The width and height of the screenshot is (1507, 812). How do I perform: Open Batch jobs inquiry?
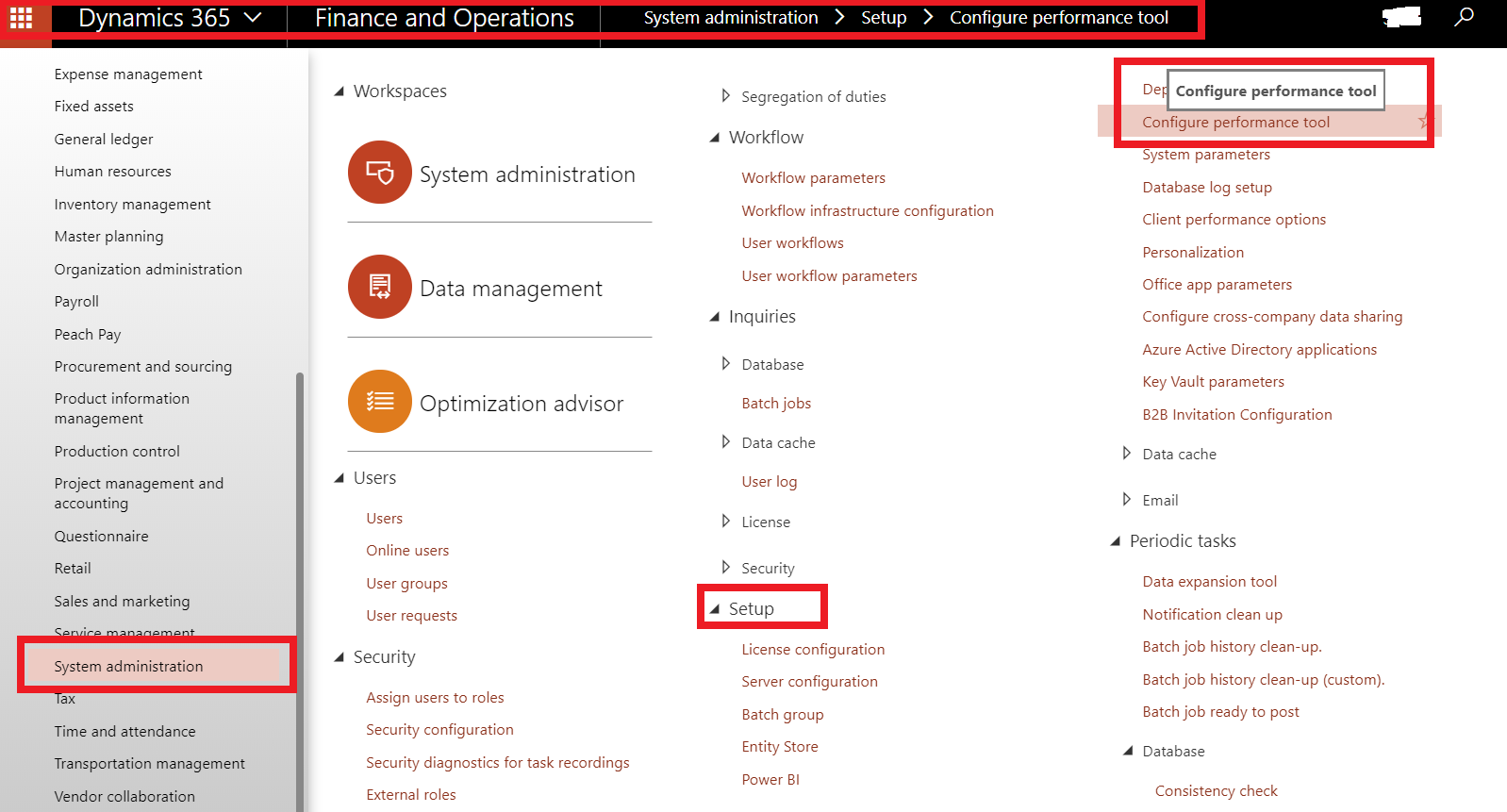point(776,403)
